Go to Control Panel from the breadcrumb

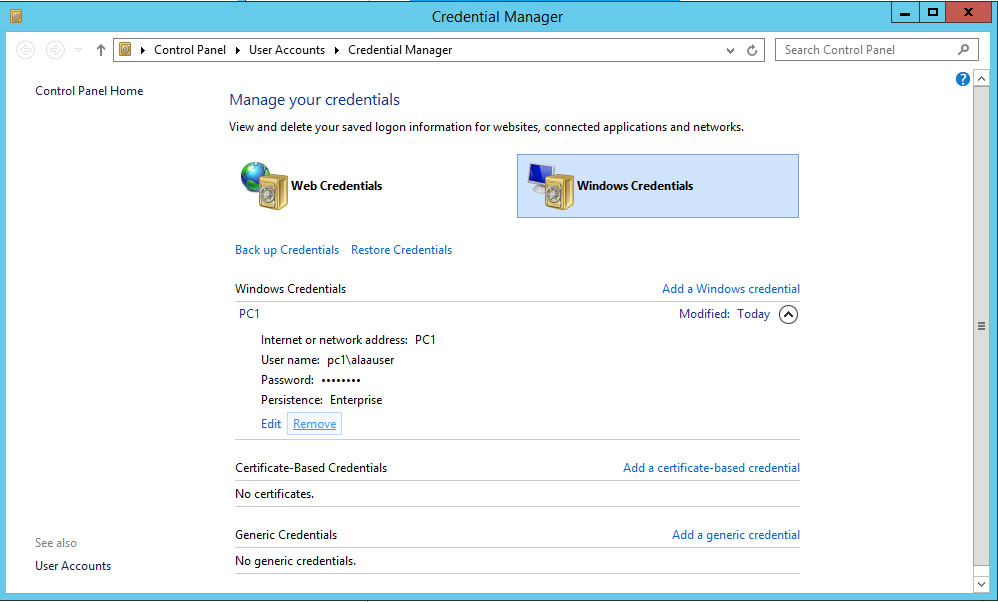pos(190,49)
